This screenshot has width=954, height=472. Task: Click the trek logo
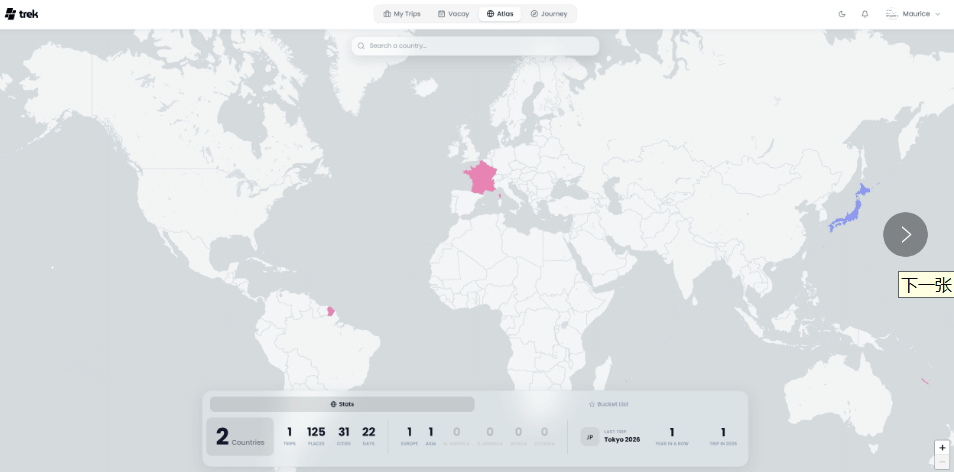pos(21,14)
